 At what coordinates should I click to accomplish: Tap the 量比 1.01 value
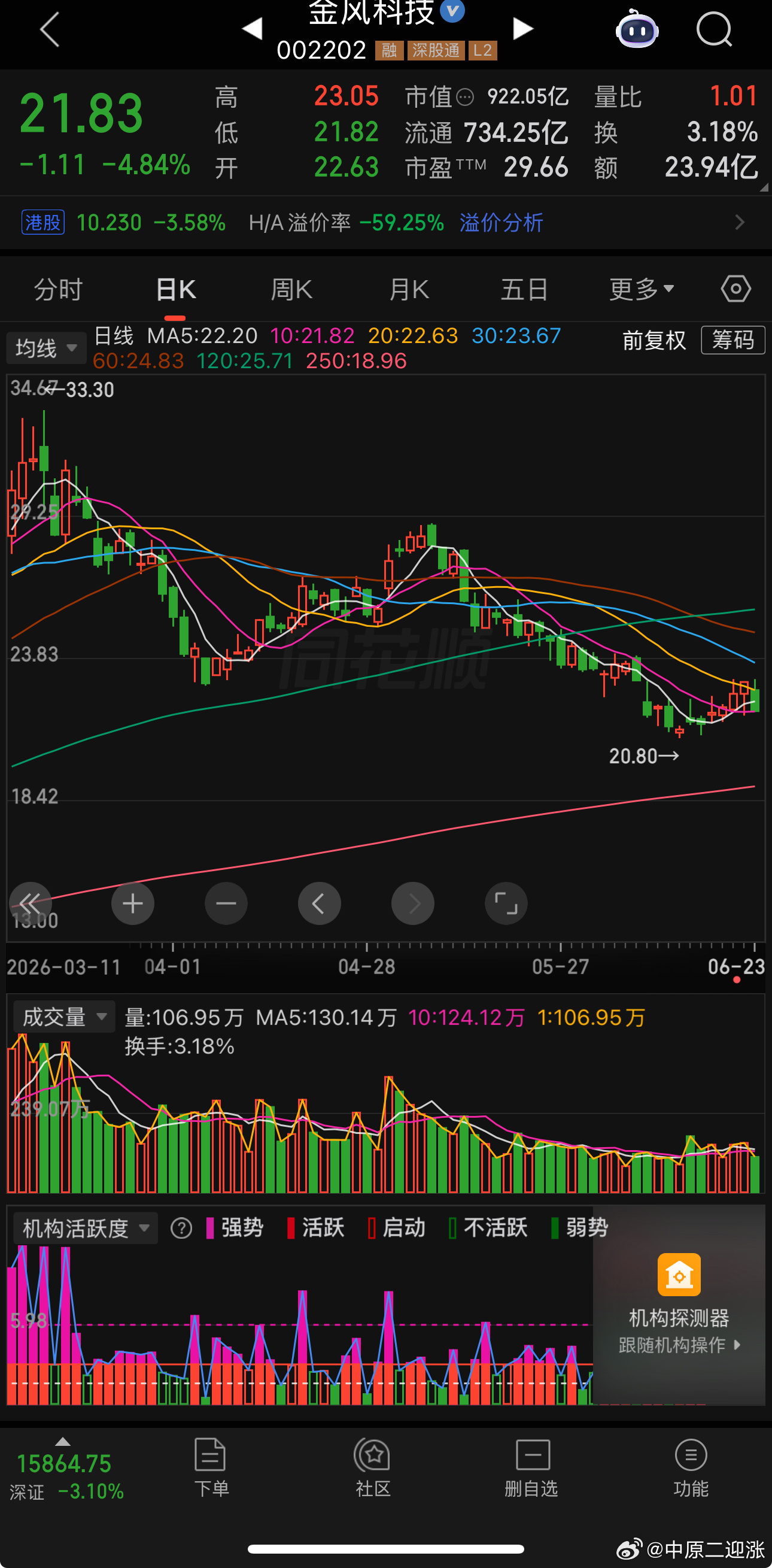point(734,96)
